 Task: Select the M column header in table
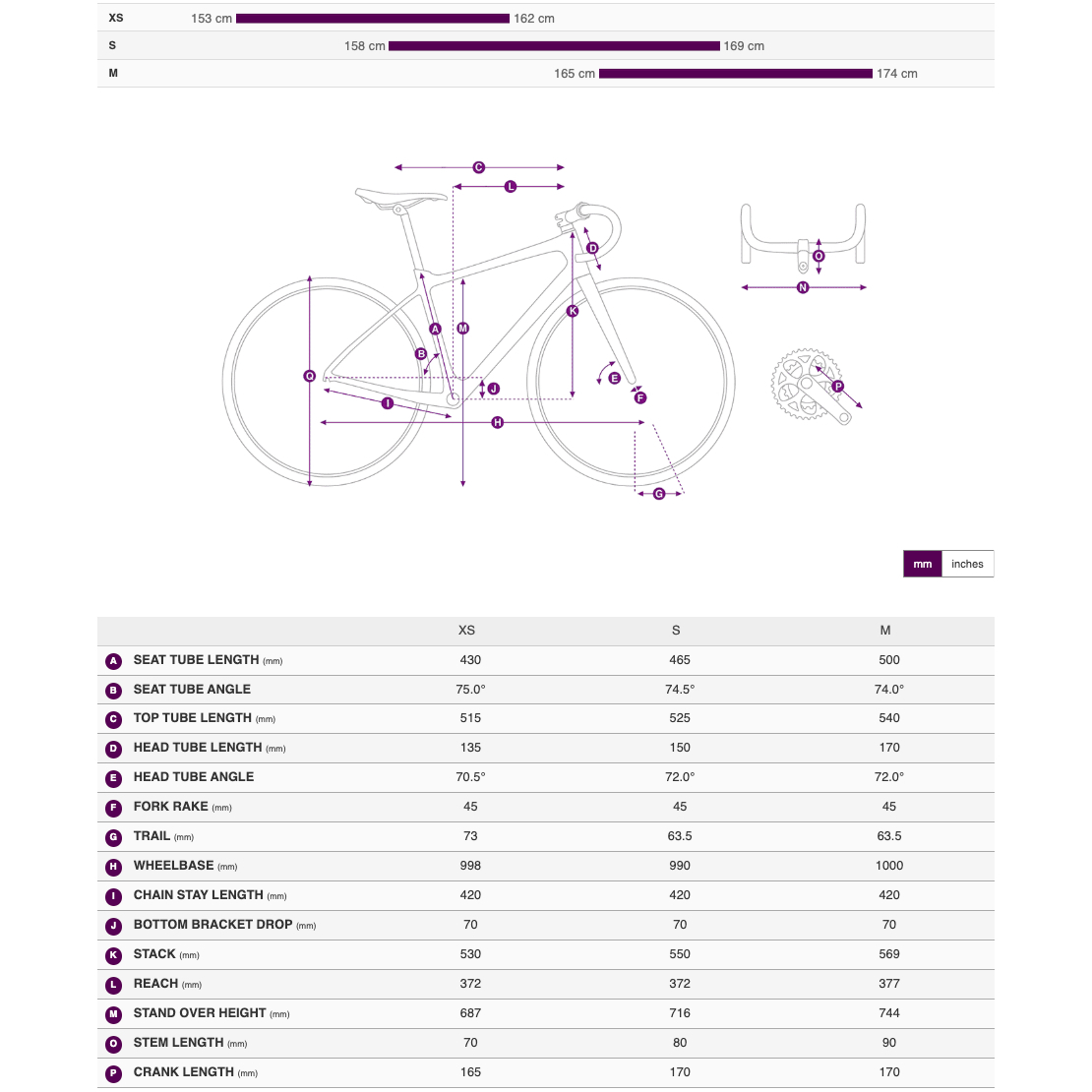(x=885, y=631)
